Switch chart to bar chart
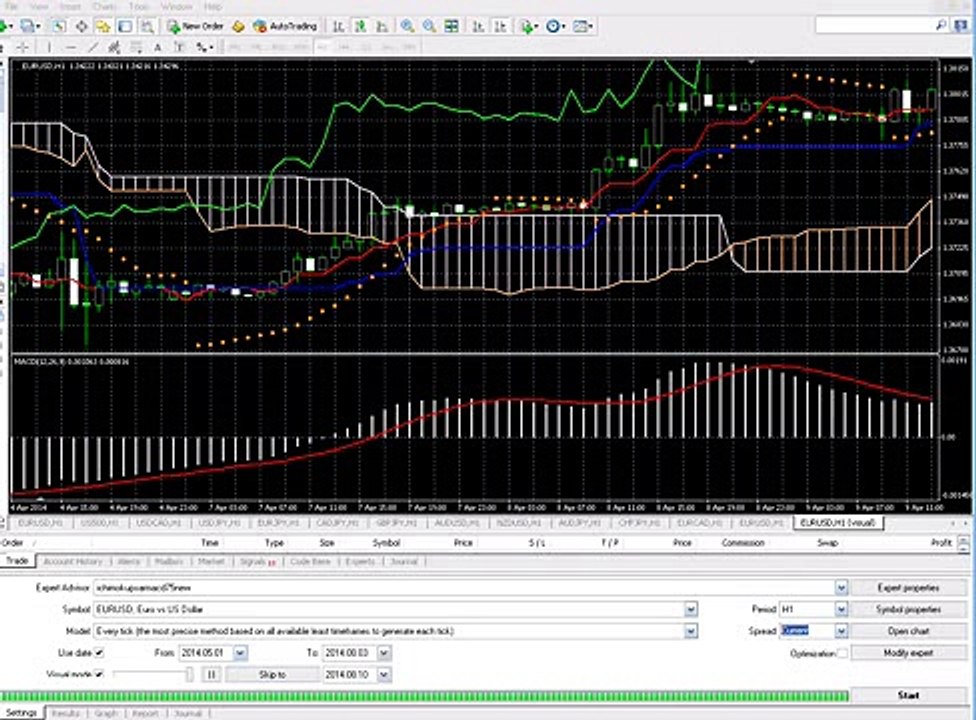This screenshot has width=976, height=720. 338,26
